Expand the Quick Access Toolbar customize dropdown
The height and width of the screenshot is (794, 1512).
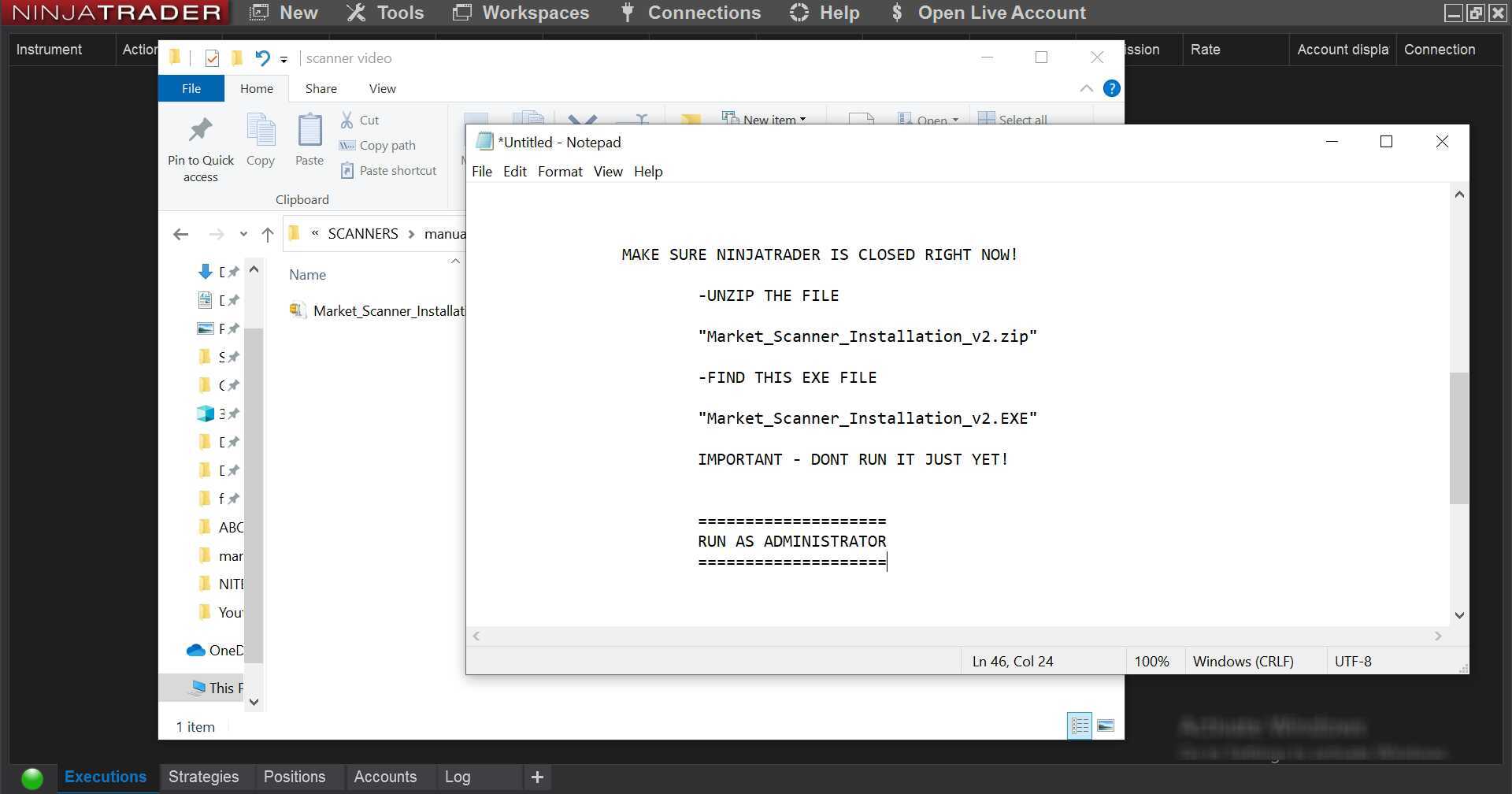(x=283, y=60)
